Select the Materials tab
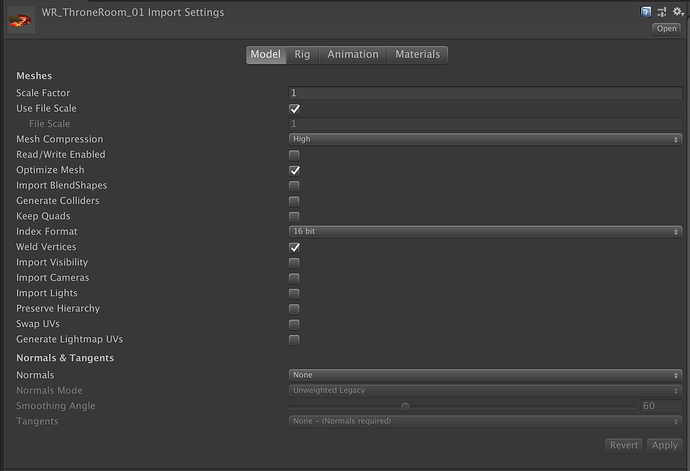This screenshot has height=471, width=690. pyautogui.click(x=417, y=55)
